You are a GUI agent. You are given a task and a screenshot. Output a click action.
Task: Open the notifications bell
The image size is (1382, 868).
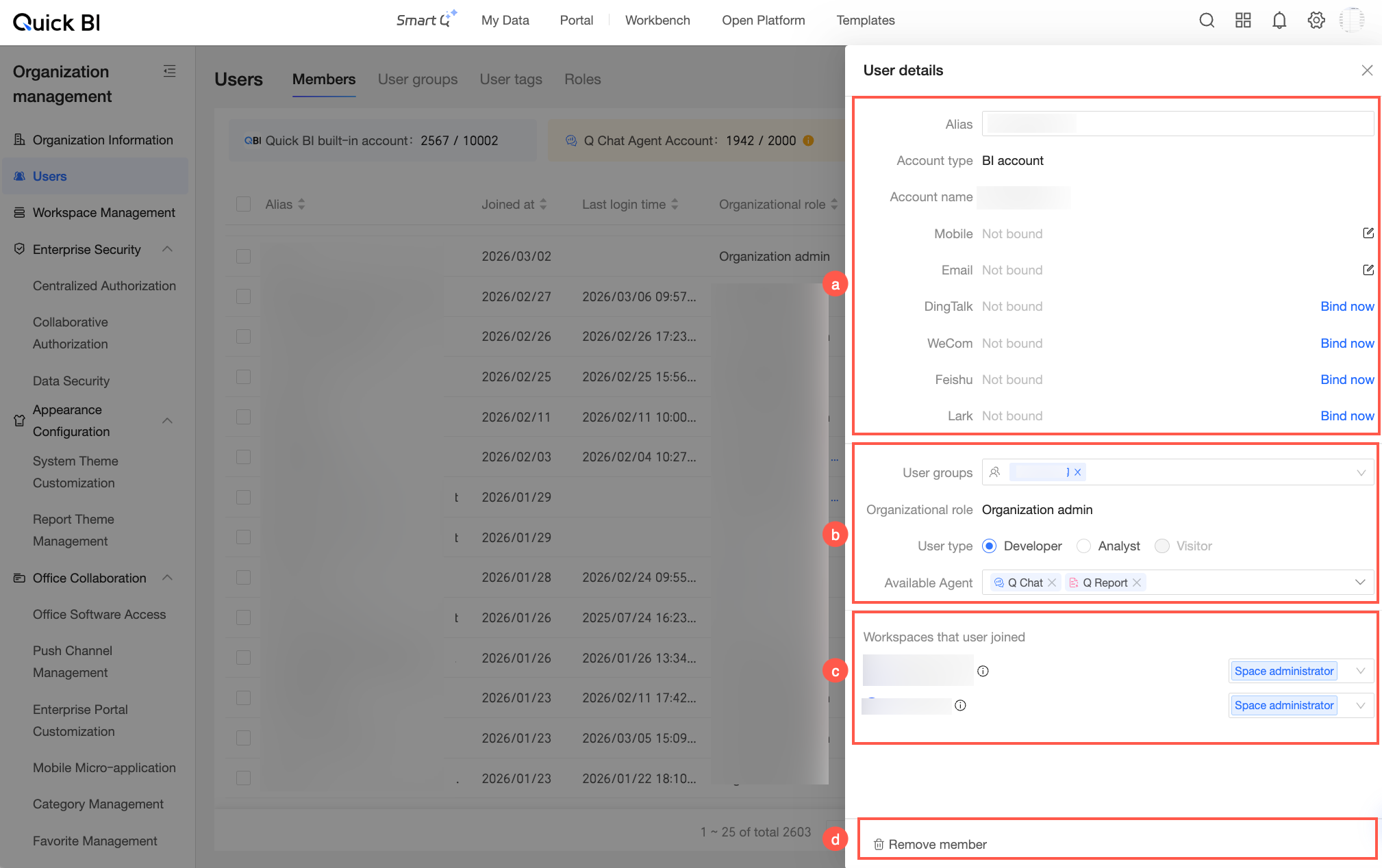[1279, 21]
